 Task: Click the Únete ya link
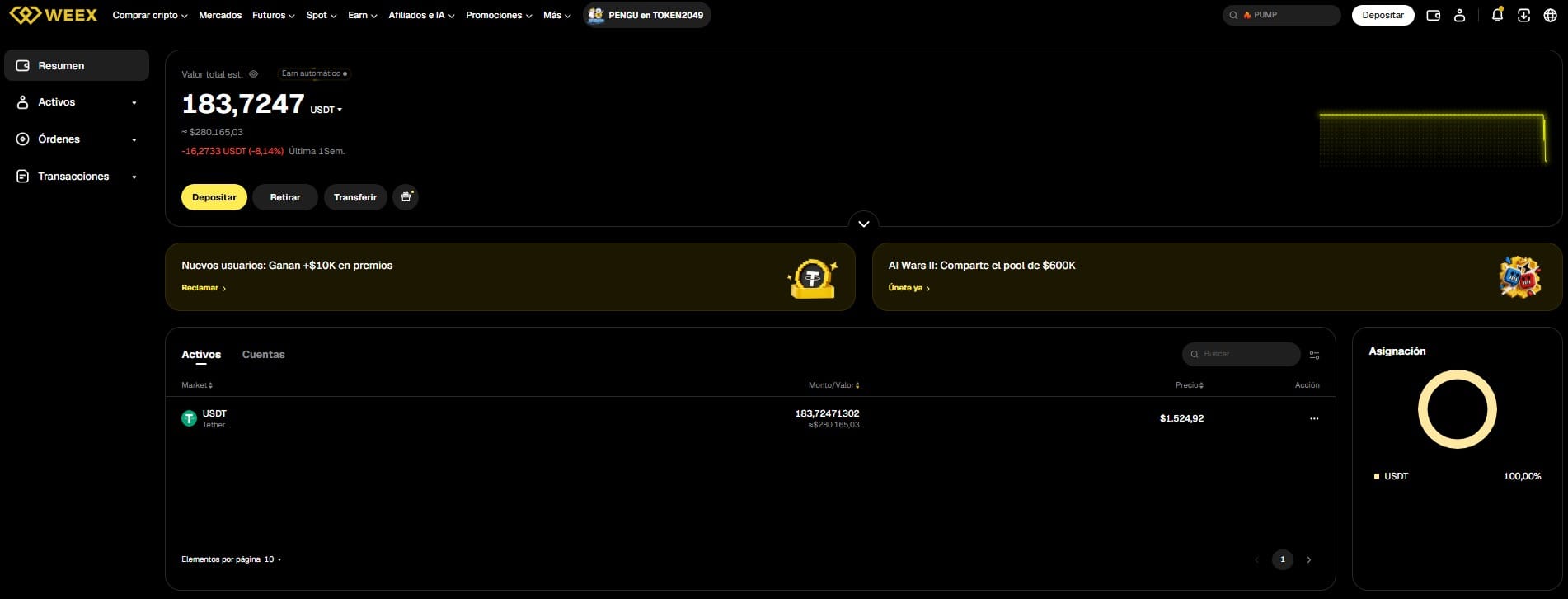909,288
